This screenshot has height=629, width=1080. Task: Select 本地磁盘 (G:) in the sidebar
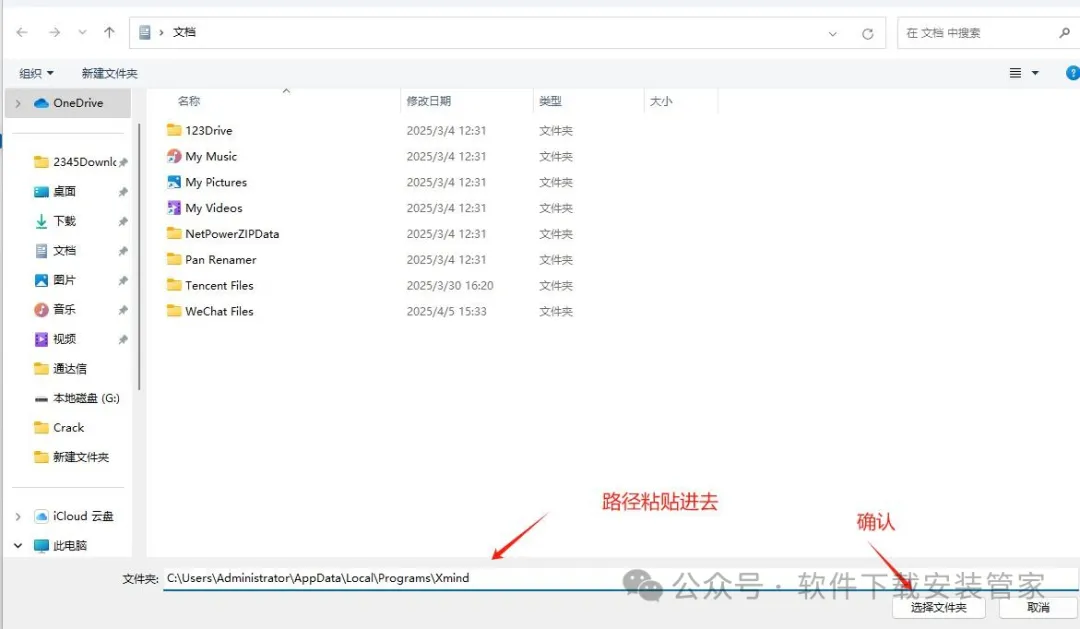(77, 398)
